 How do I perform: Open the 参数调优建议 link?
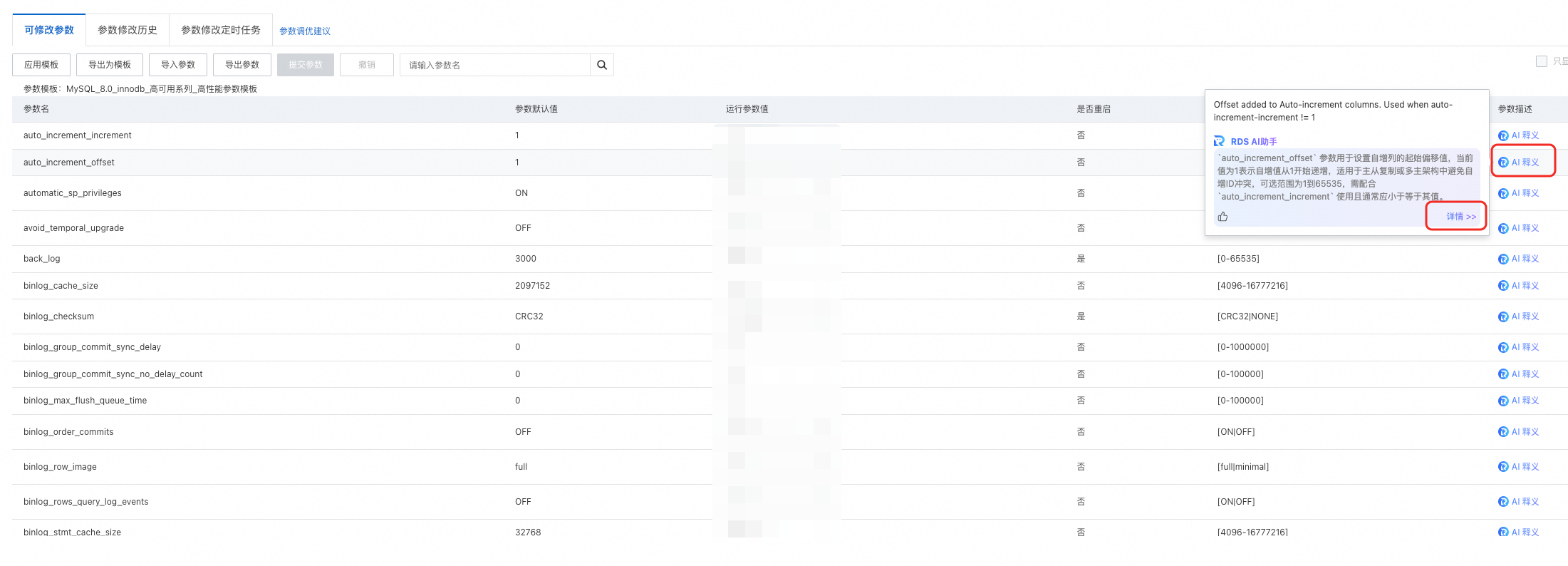tap(305, 31)
